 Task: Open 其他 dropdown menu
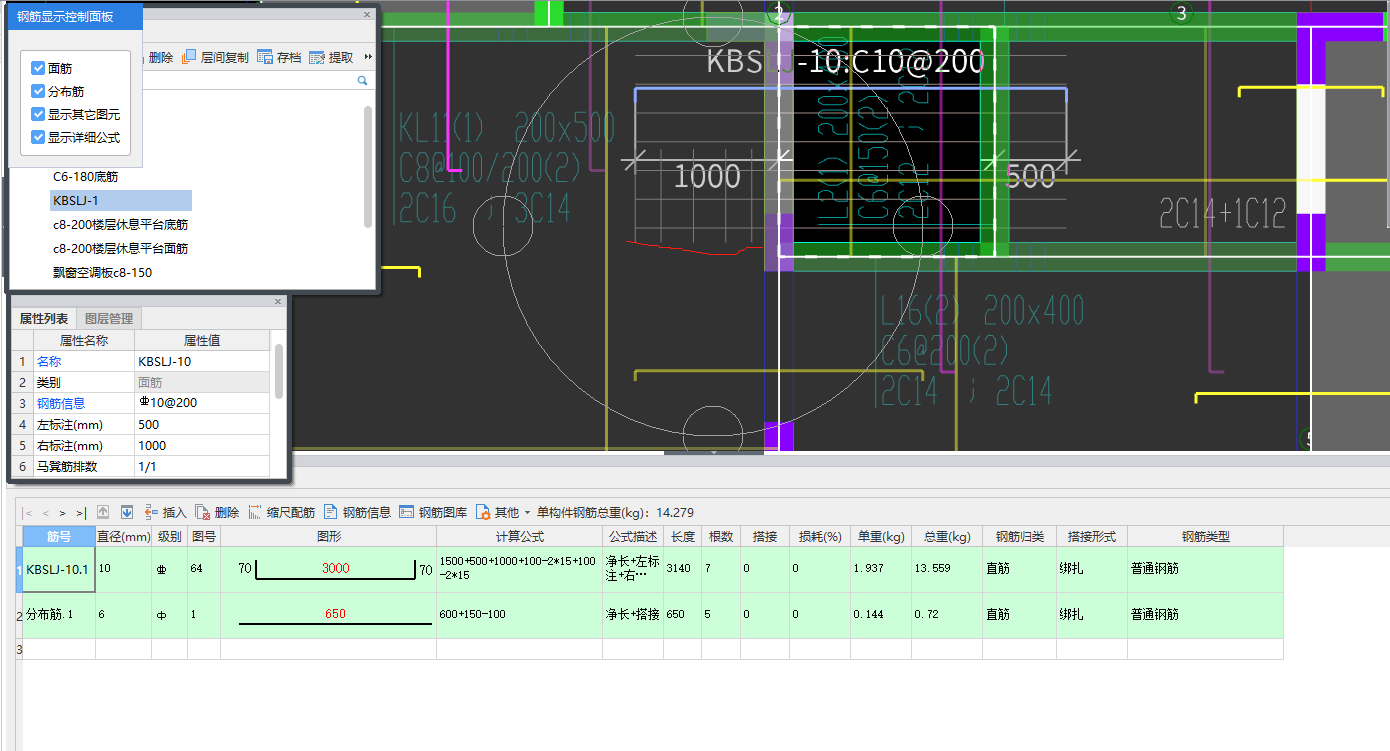(502, 512)
